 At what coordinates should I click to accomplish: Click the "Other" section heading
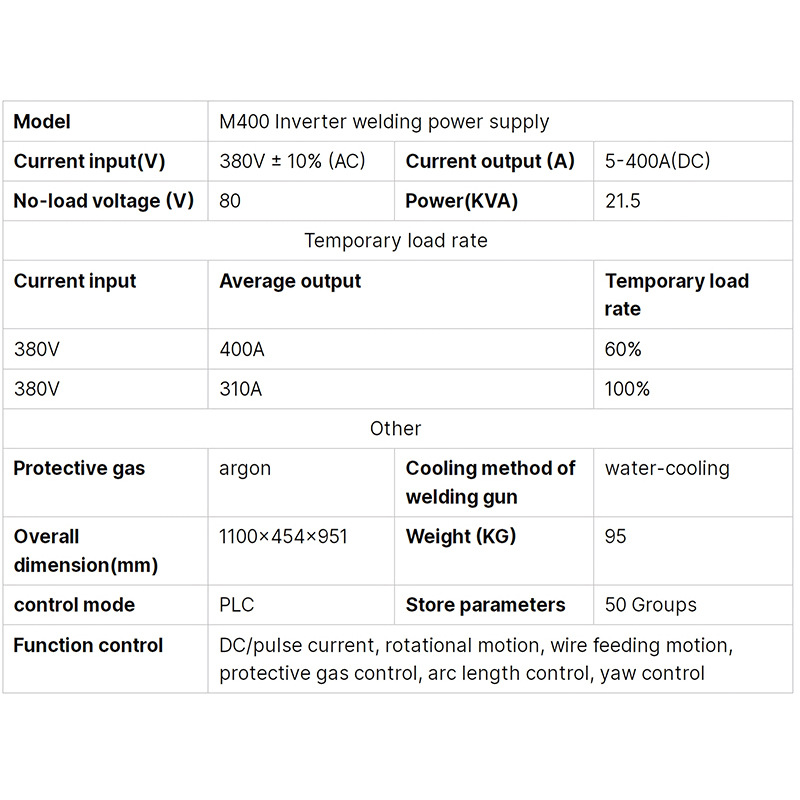coord(396,428)
